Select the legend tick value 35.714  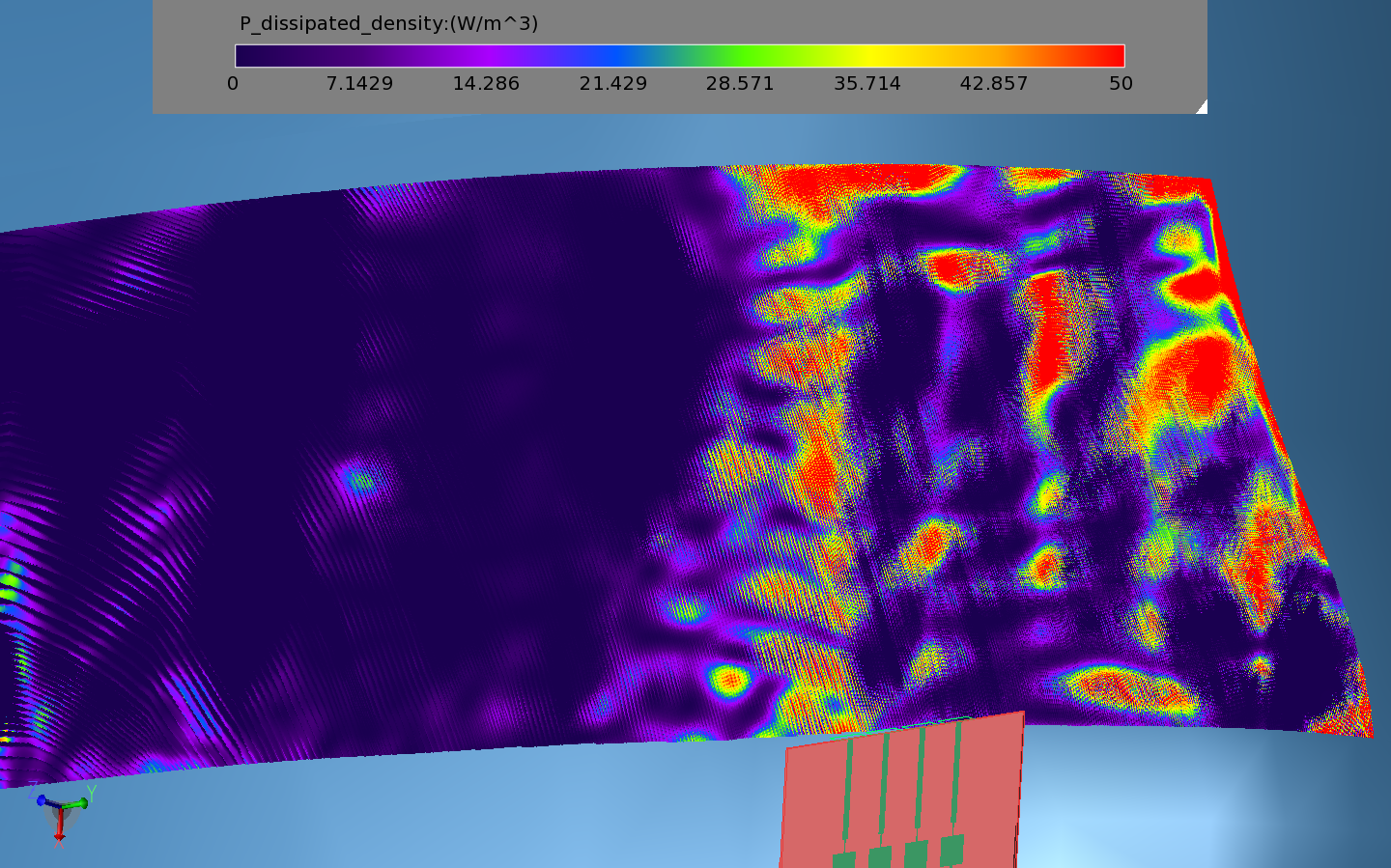click(867, 84)
